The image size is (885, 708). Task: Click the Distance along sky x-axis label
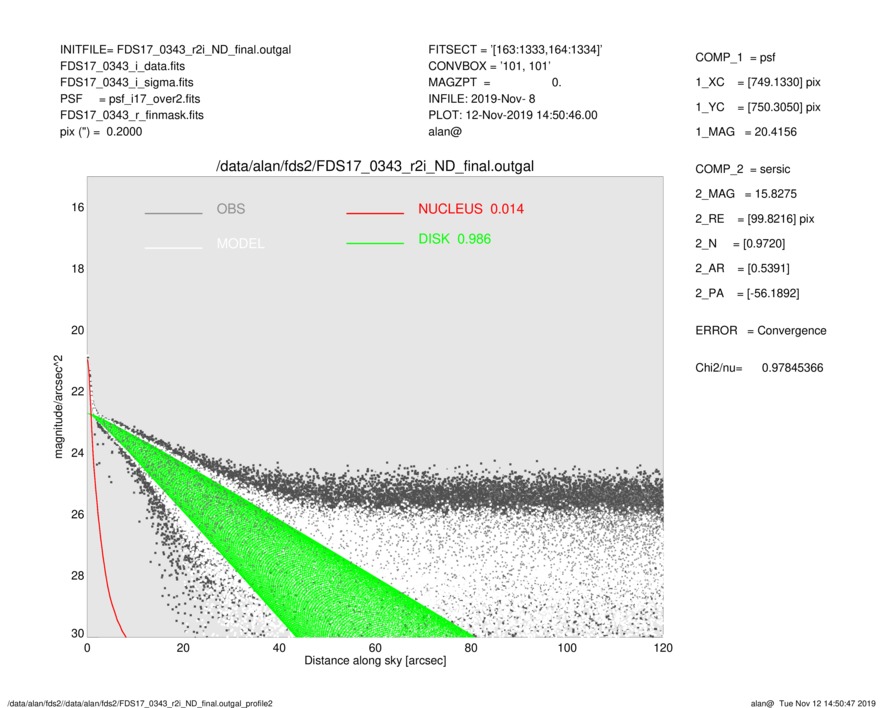coord(375,661)
